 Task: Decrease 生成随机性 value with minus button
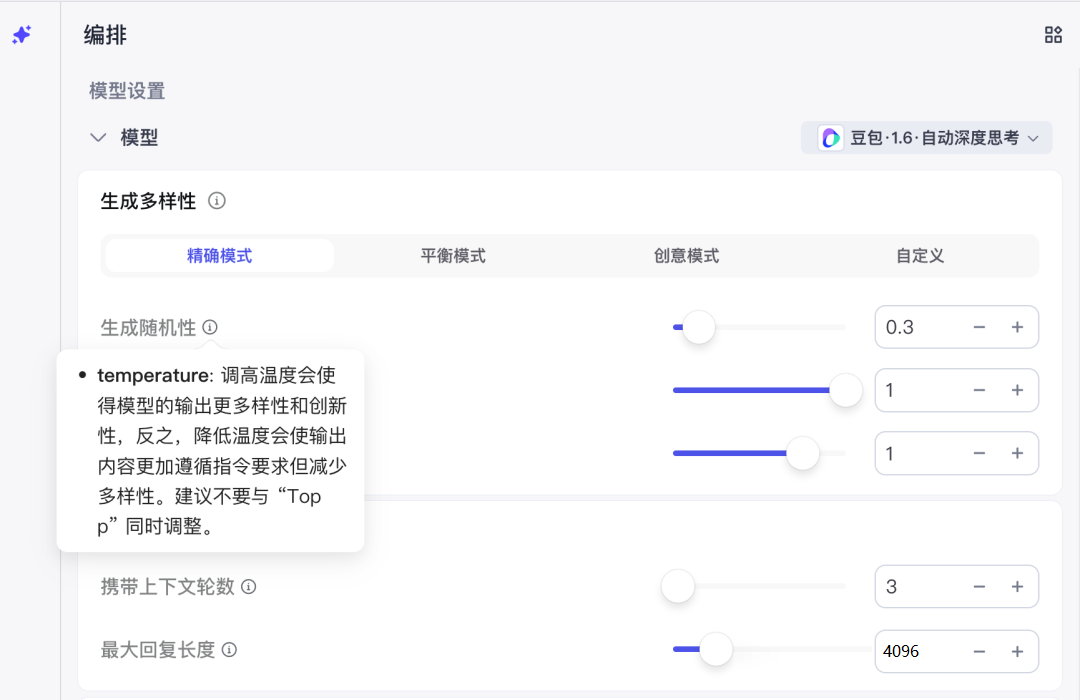click(979, 327)
